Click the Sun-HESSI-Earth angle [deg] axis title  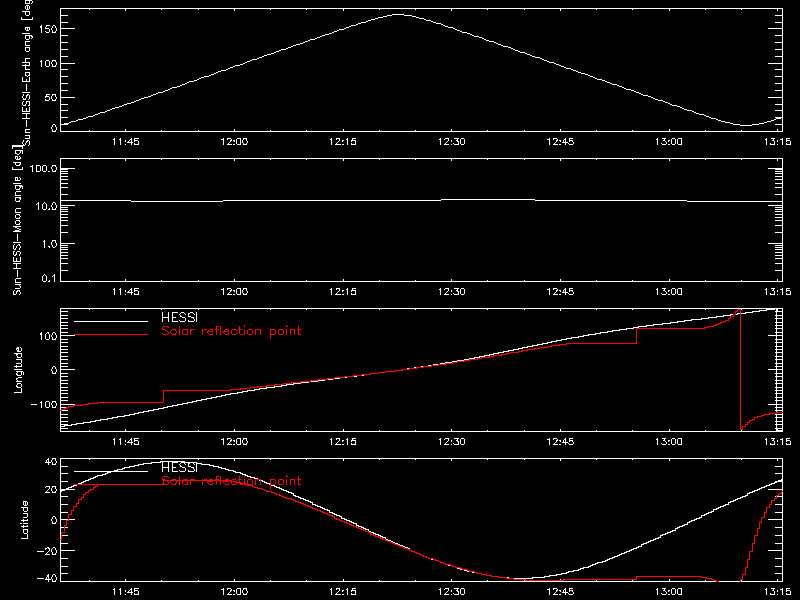(27, 72)
